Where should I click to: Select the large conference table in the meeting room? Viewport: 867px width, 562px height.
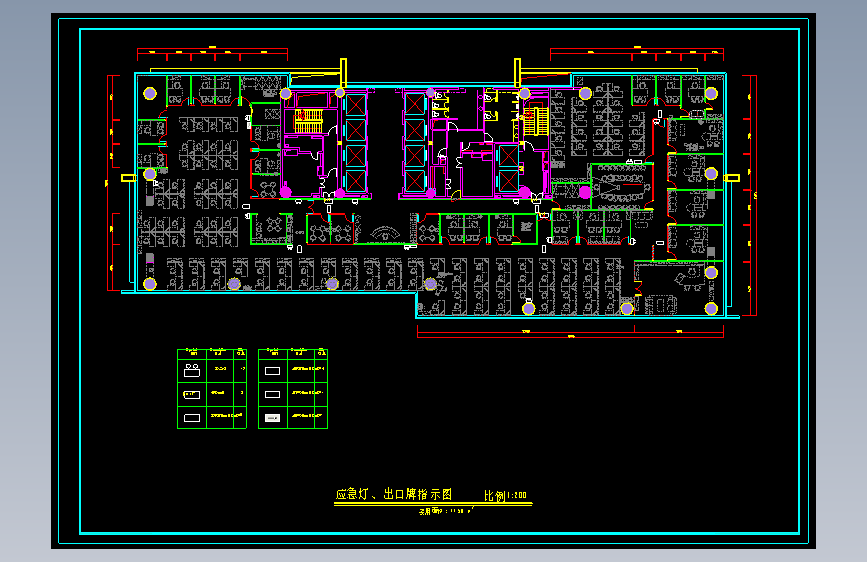(620, 188)
